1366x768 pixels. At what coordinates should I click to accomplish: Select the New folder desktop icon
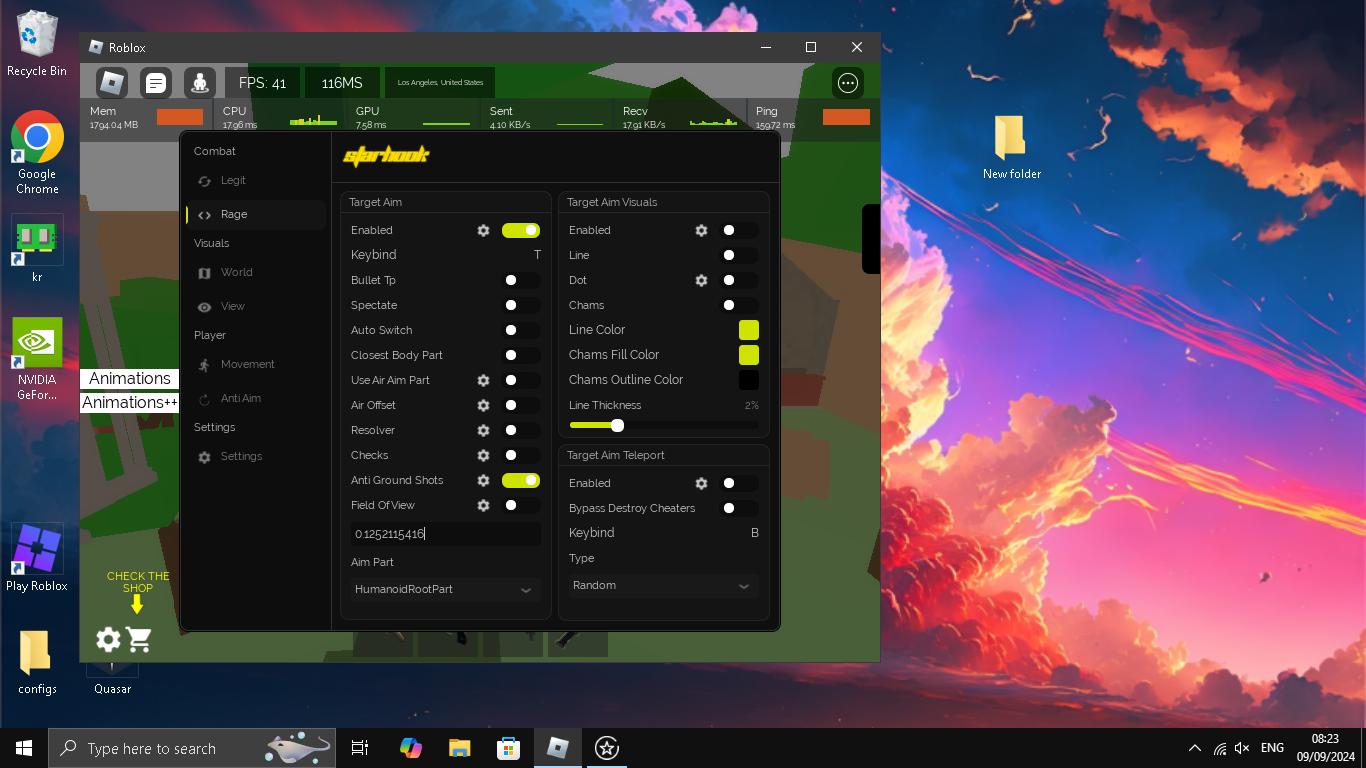point(1011,147)
